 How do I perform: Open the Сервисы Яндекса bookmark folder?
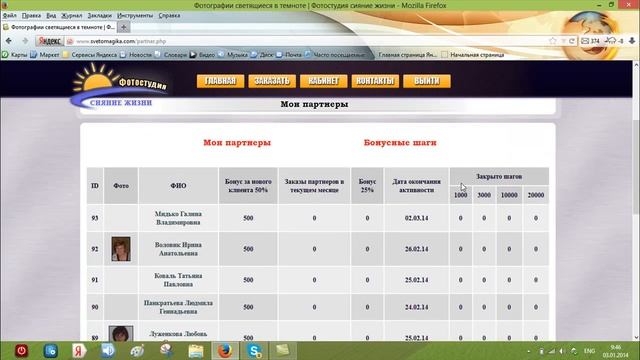pos(89,55)
